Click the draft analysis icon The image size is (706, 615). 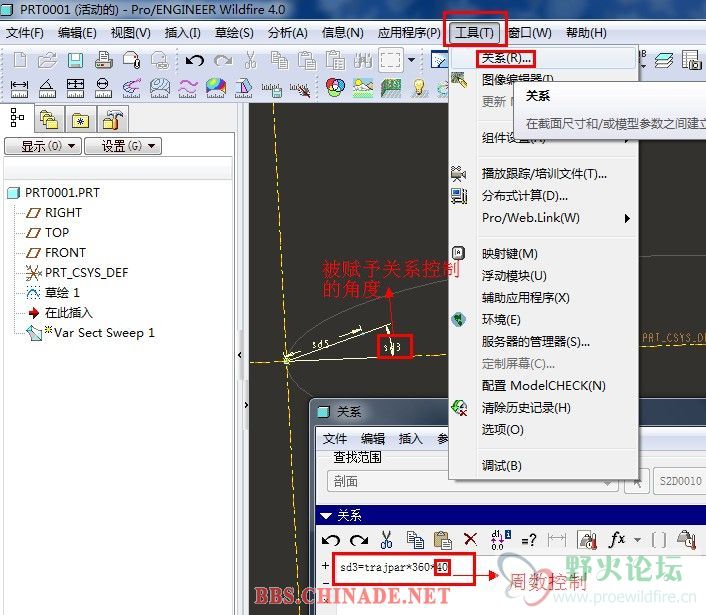click(x=244, y=88)
